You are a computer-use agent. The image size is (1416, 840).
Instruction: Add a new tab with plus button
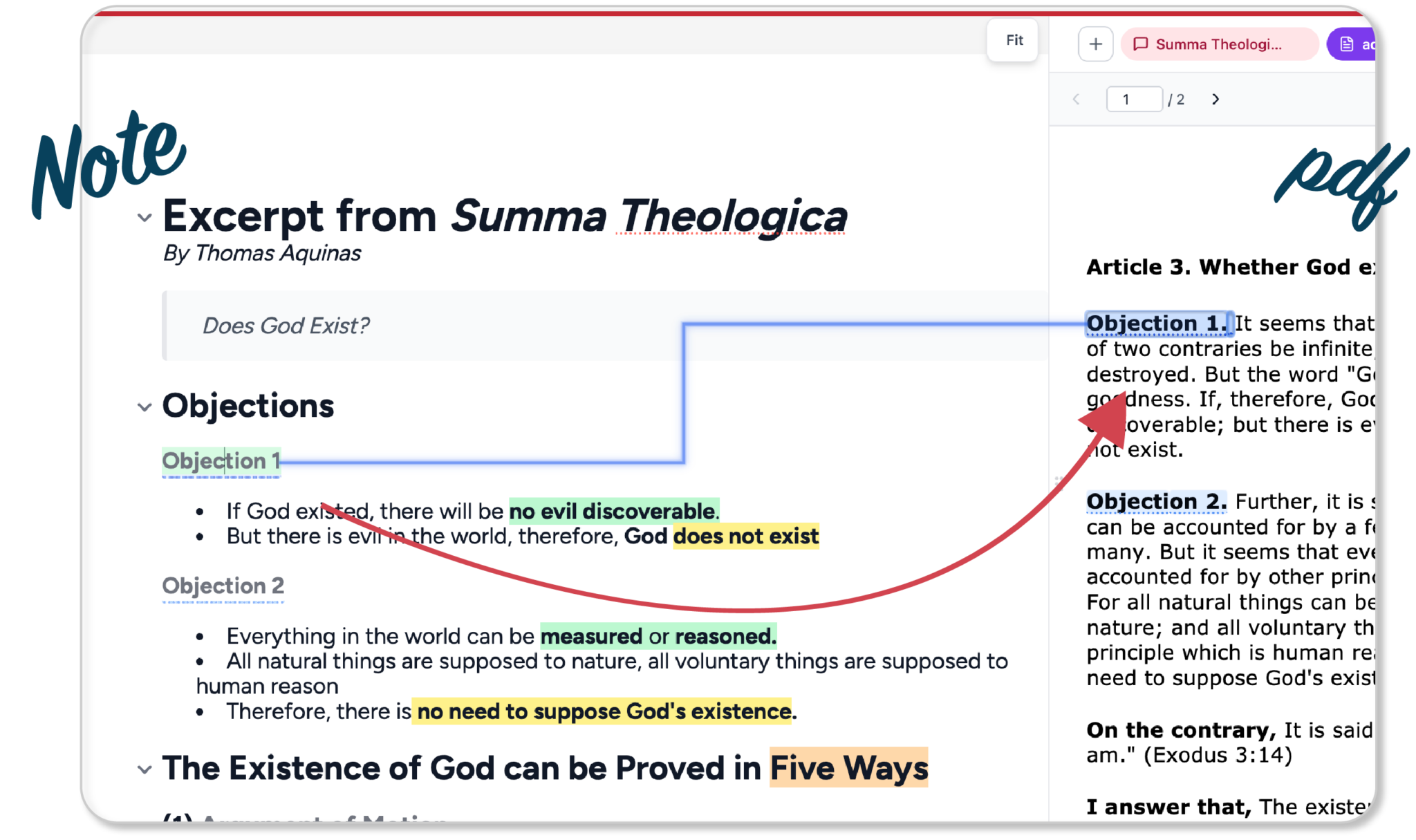click(x=1095, y=44)
